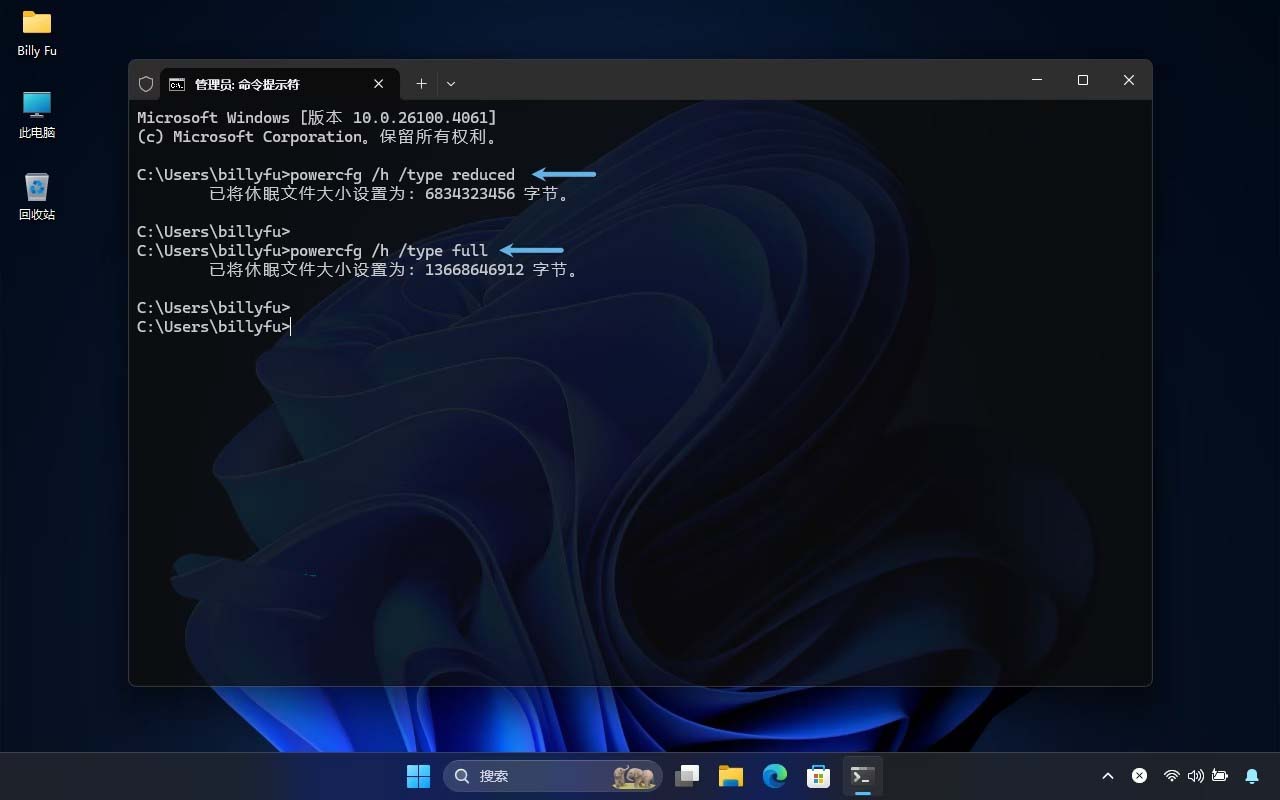Viewport: 1280px width, 800px height.
Task: Open a new terminal tab with plus button
Action: point(421,84)
